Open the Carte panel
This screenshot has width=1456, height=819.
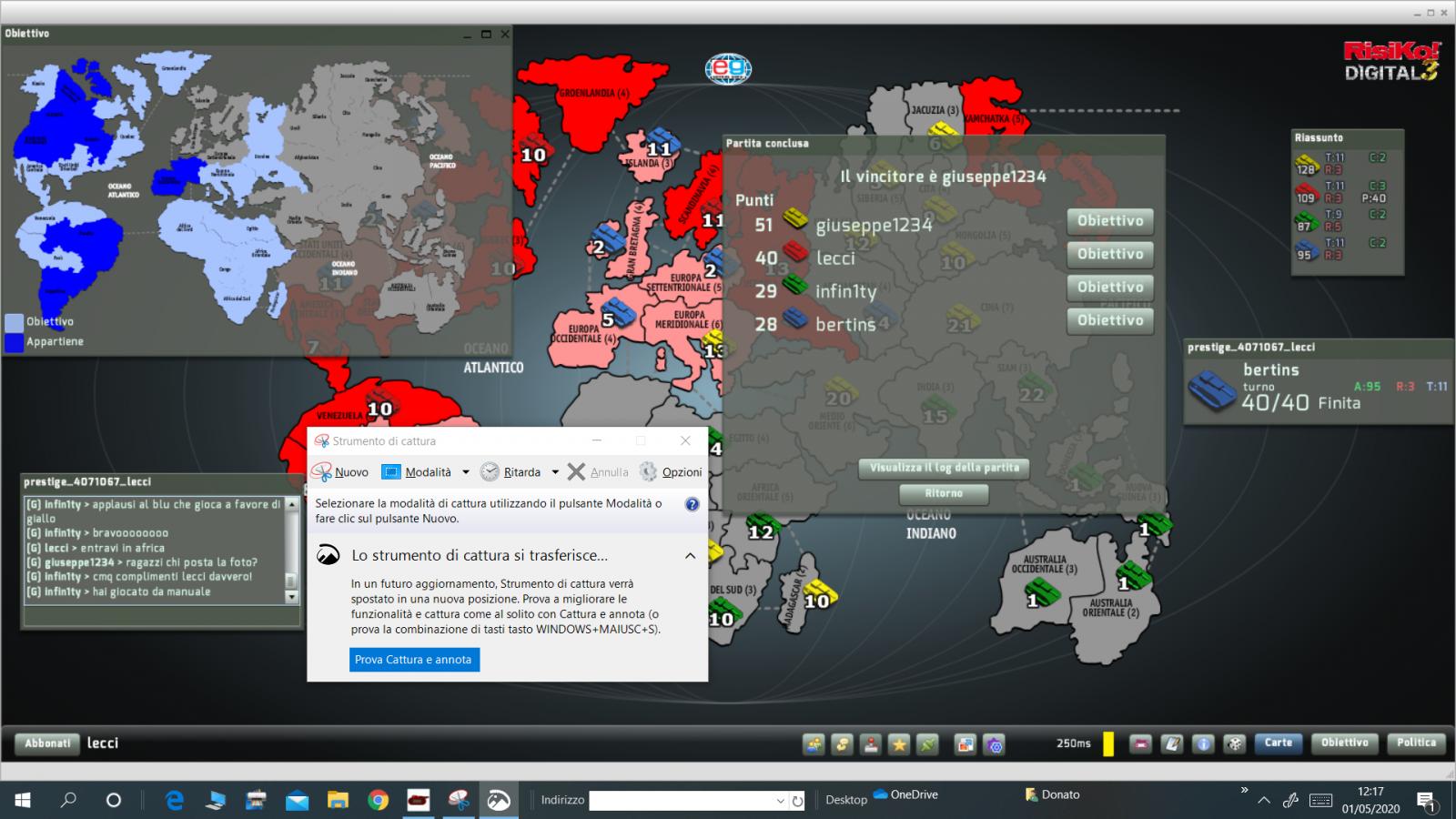[x=1278, y=743]
